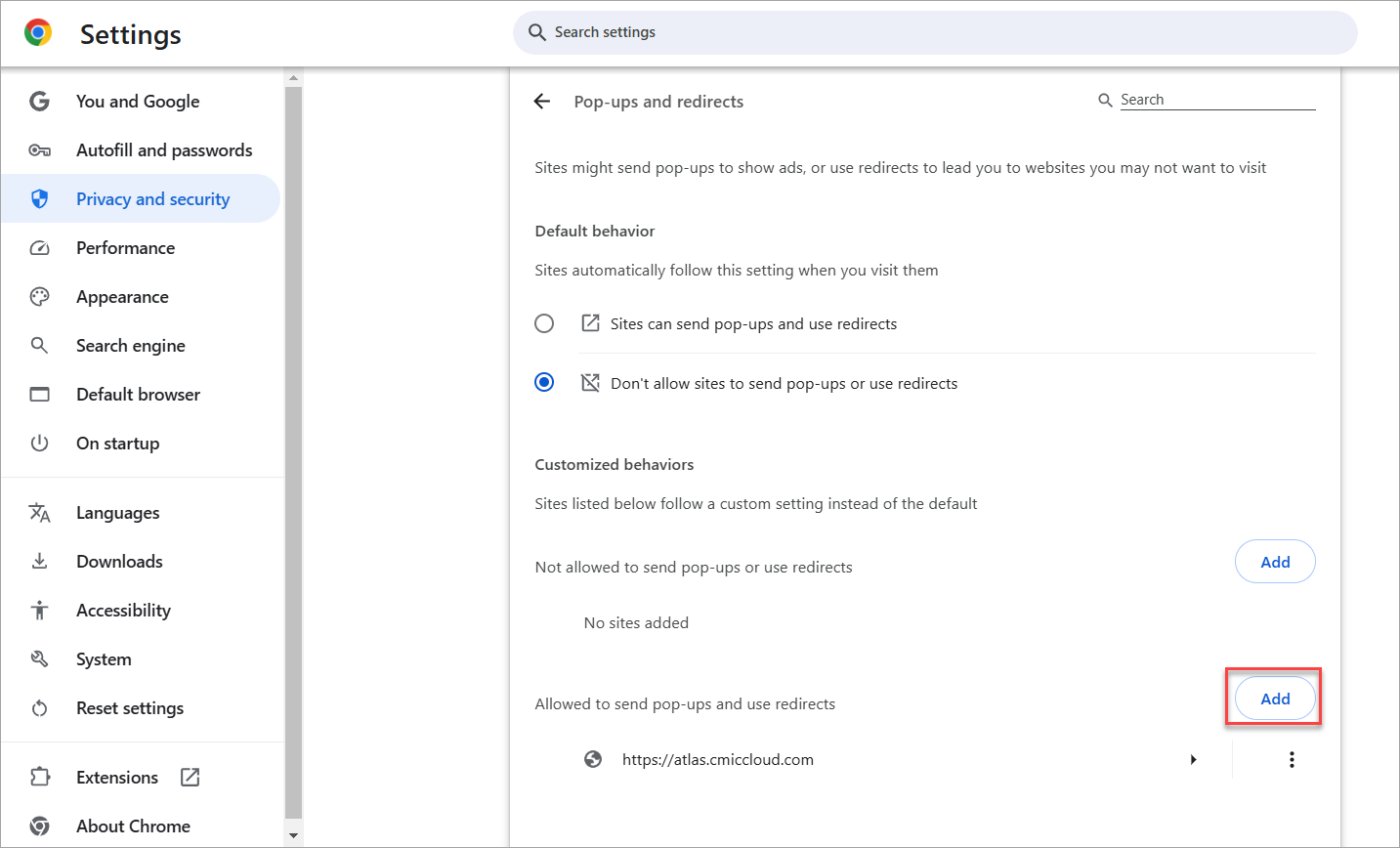Open Downloads settings
1400x848 pixels.
(141, 562)
